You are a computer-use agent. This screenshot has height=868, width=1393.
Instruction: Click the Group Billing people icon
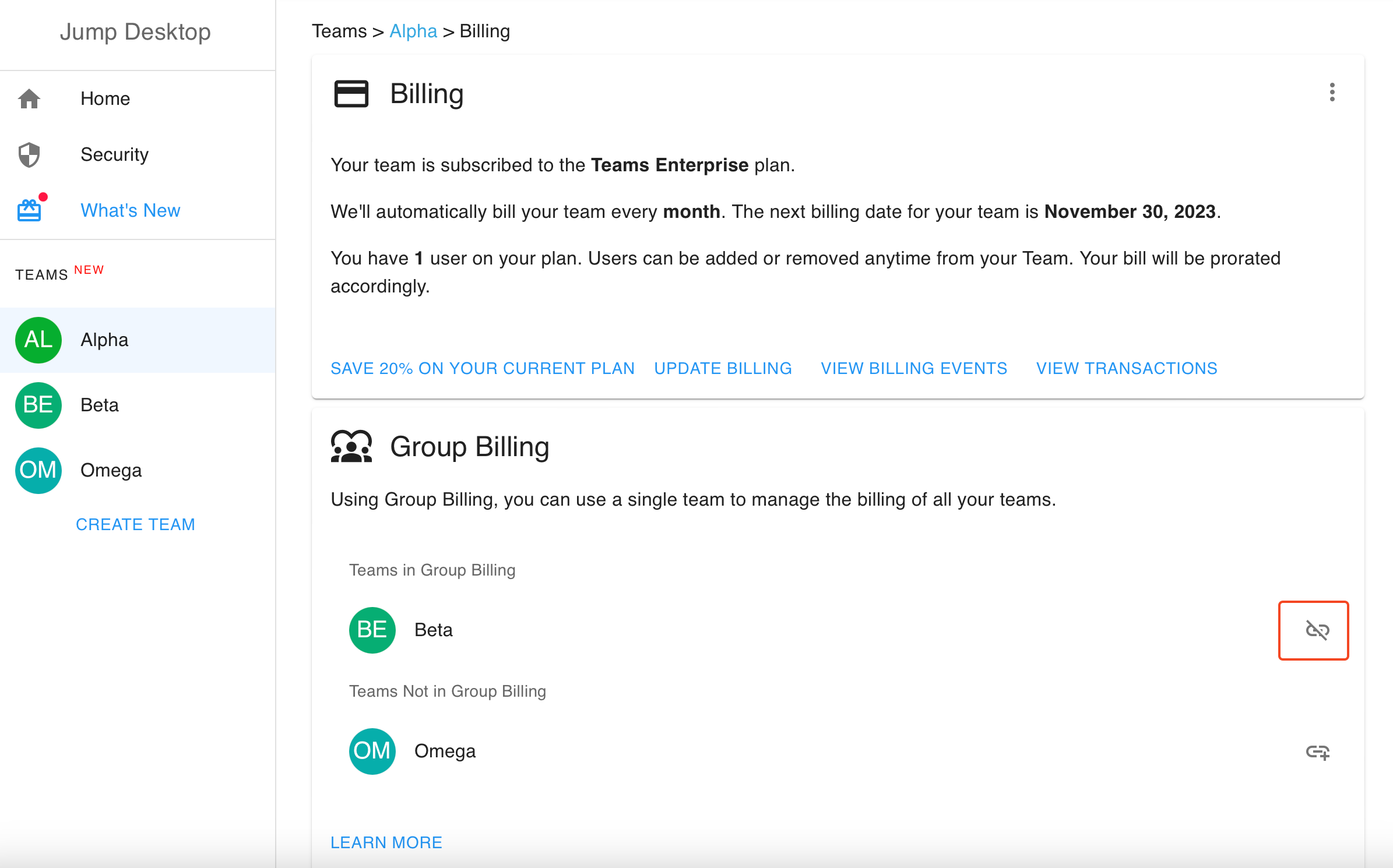click(x=351, y=446)
